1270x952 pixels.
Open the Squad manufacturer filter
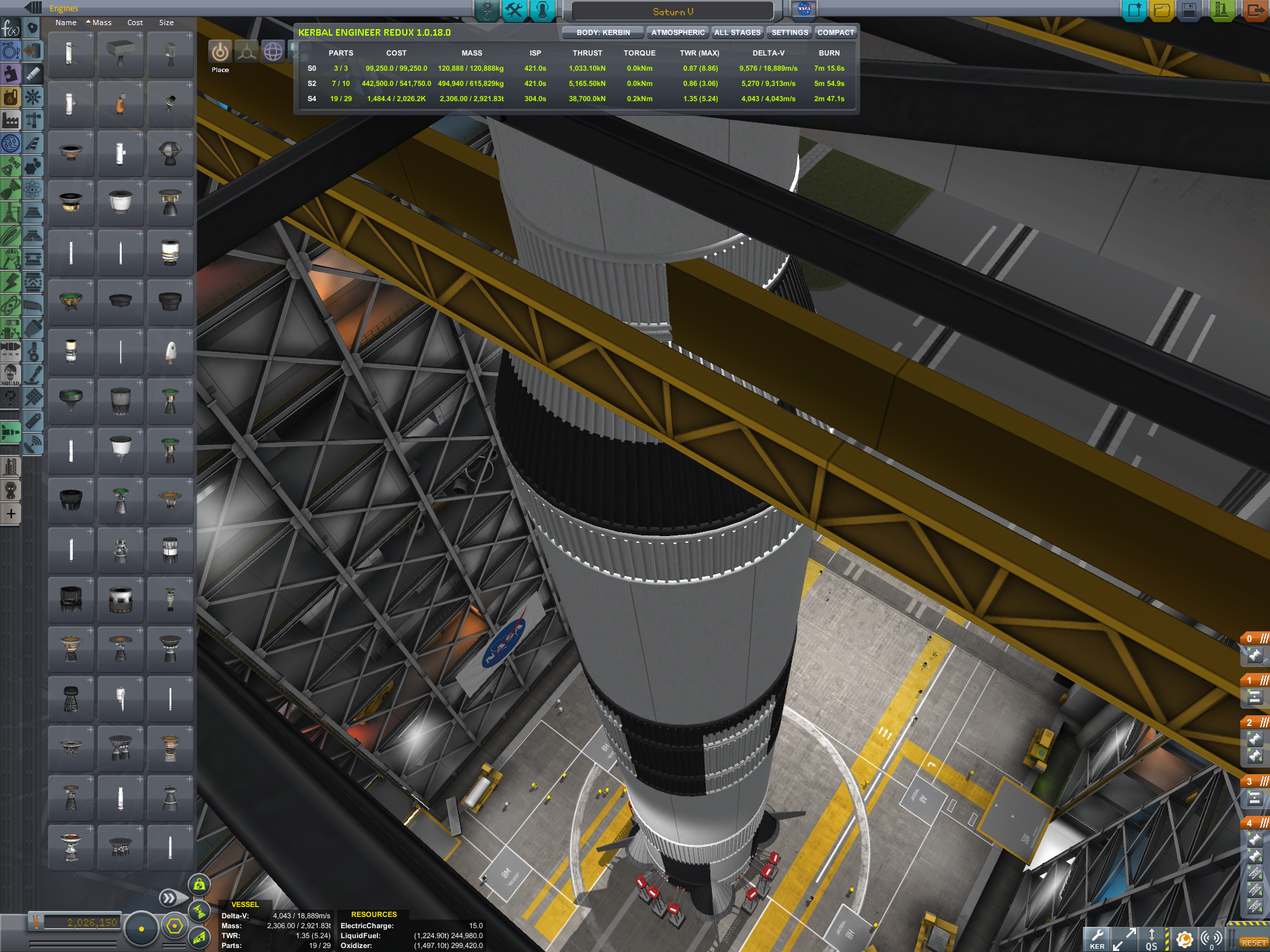tap(11, 375)
